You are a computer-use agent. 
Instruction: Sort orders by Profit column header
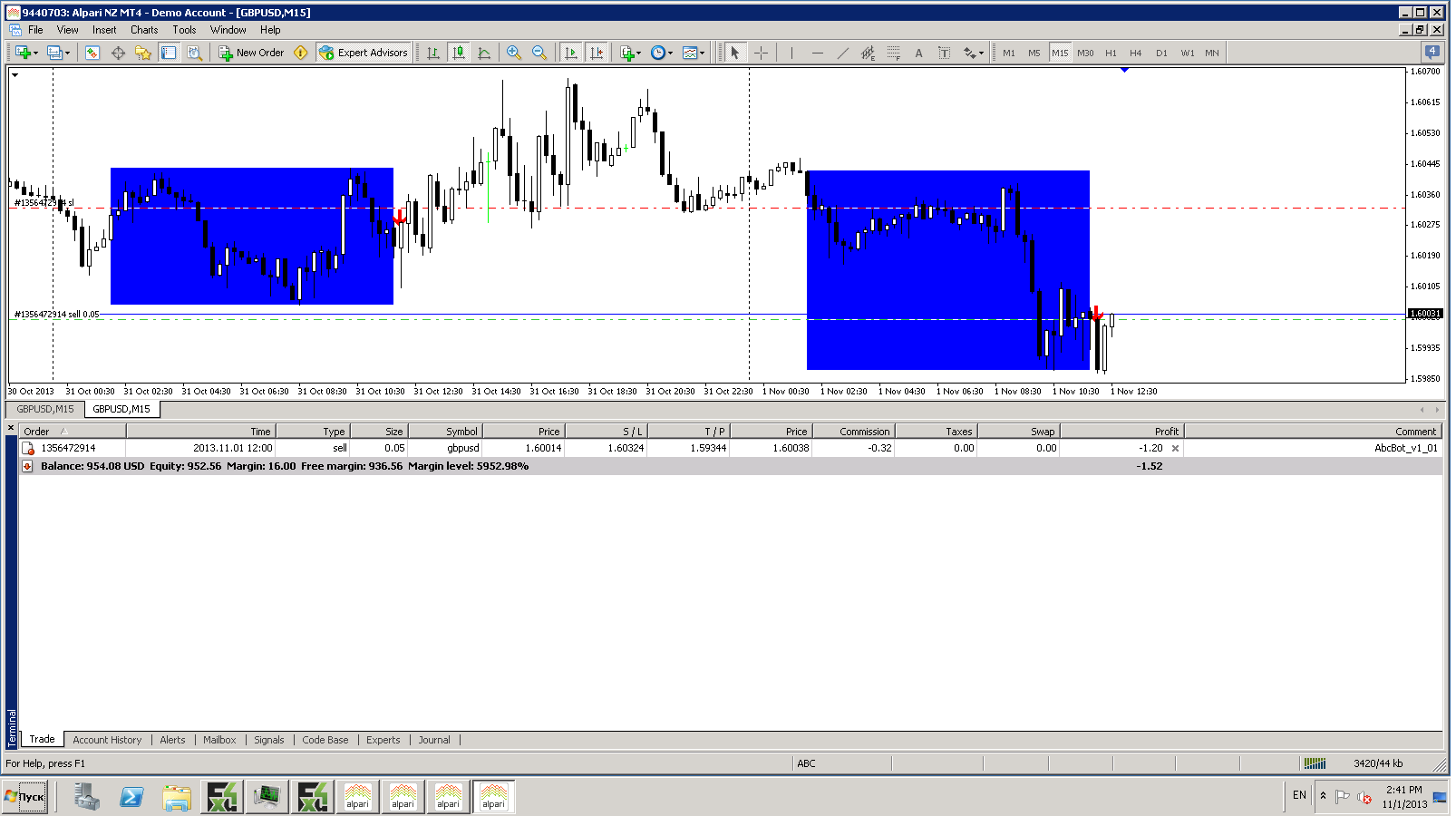point(1121,432)
